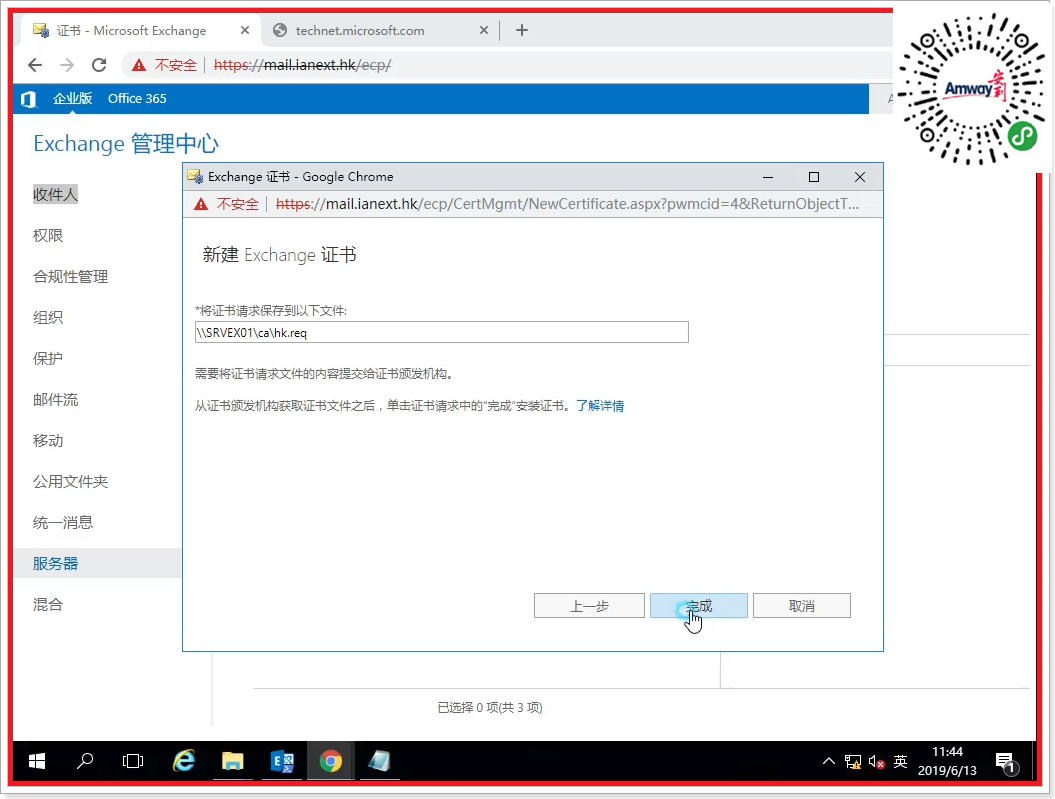This screenshot has height=799, width=1055.
Task: Open the notification center icon
Action: [x=1007, y=763]
